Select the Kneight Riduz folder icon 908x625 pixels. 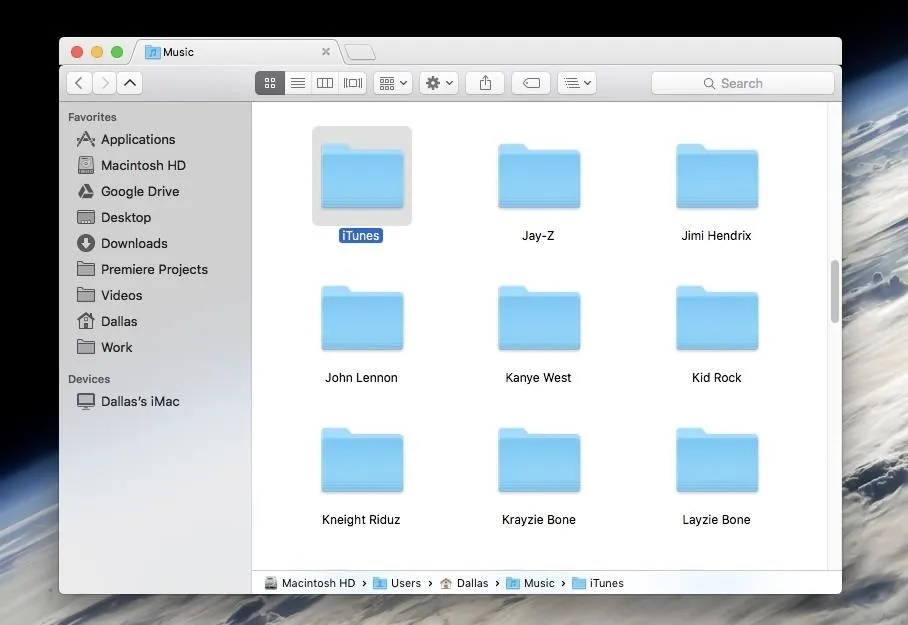362,460
